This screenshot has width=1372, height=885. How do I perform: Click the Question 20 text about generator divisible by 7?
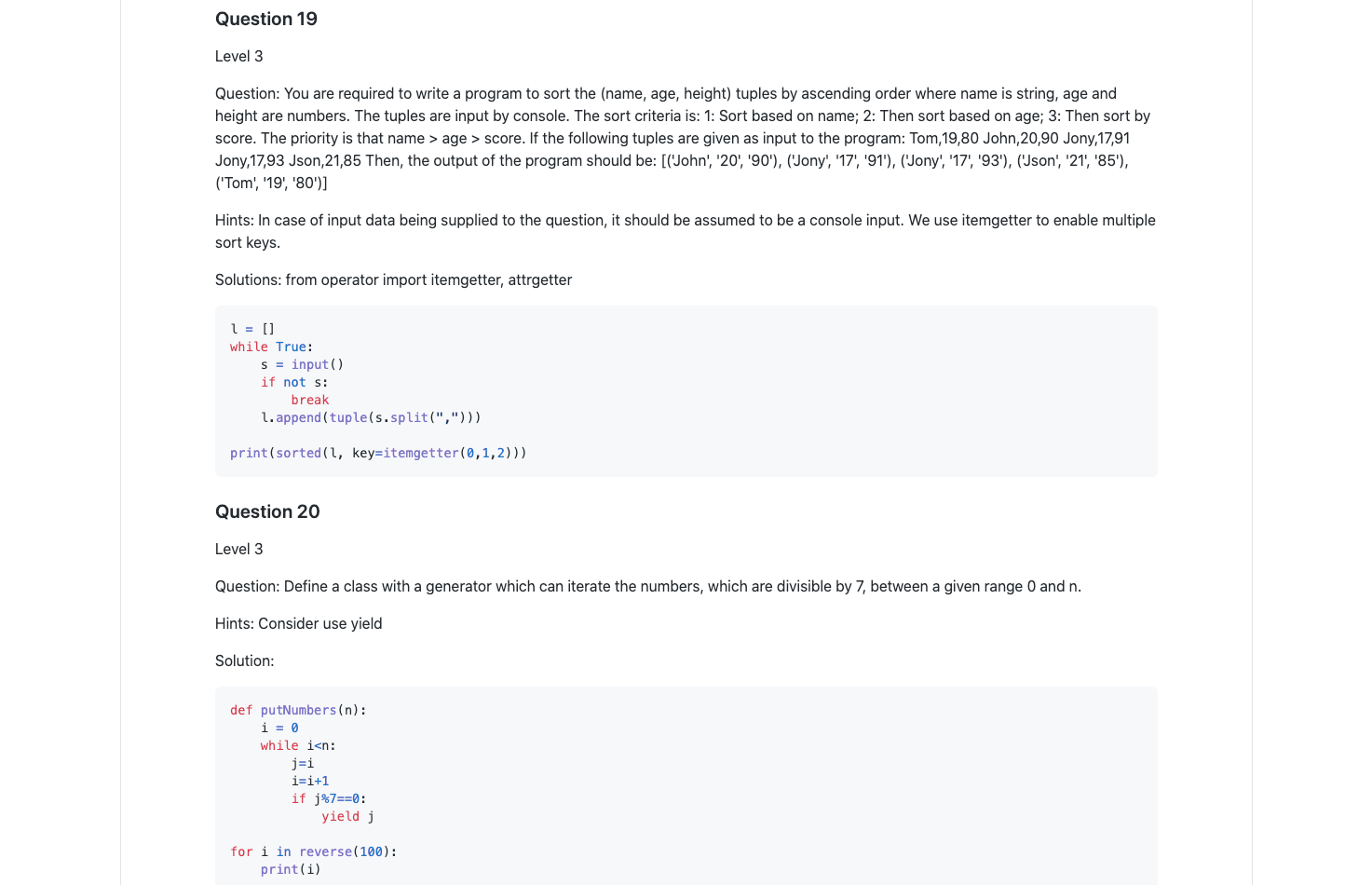coord(648,586)
